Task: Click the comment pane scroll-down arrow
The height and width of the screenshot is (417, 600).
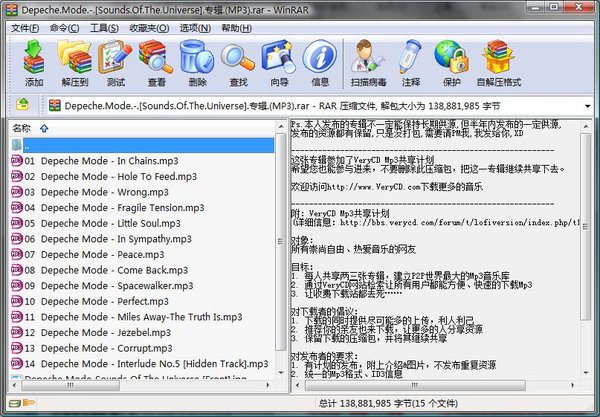Action: pos(585,372)
